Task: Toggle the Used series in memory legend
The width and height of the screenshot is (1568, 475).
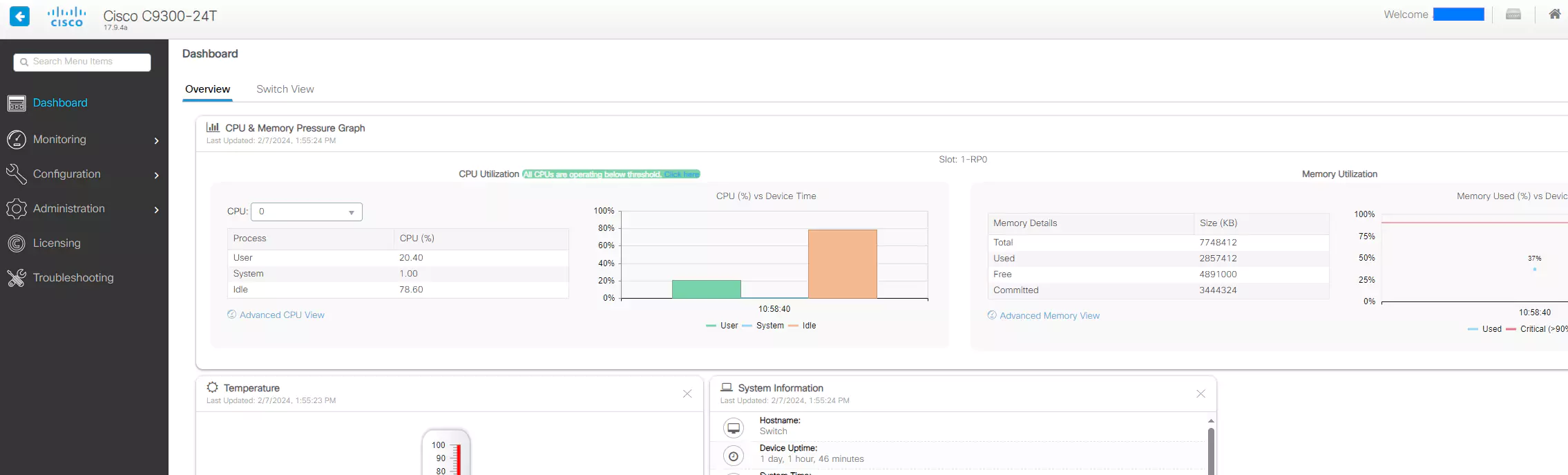Action: coord(1484,329)
